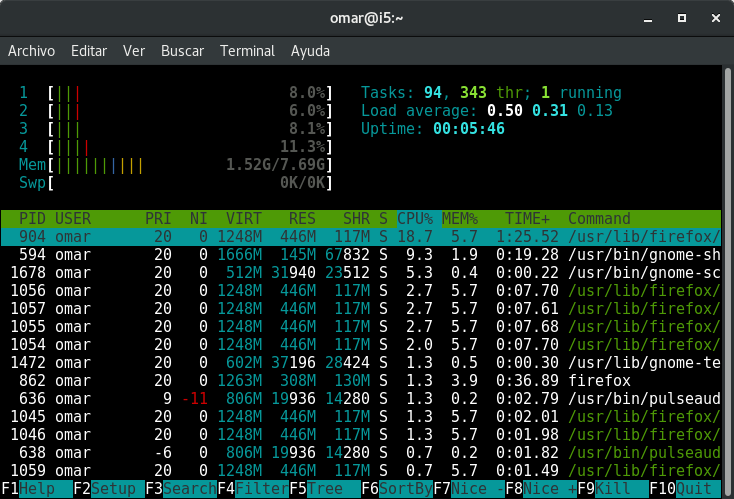734x499 pixels.
Task: Click the -11 nice value
Action: pos(194,398)
